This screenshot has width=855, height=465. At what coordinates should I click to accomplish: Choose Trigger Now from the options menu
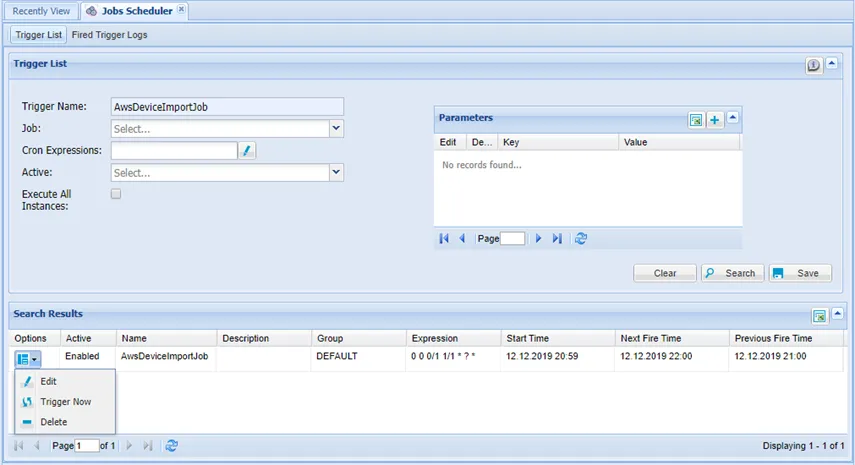point(65,402)
